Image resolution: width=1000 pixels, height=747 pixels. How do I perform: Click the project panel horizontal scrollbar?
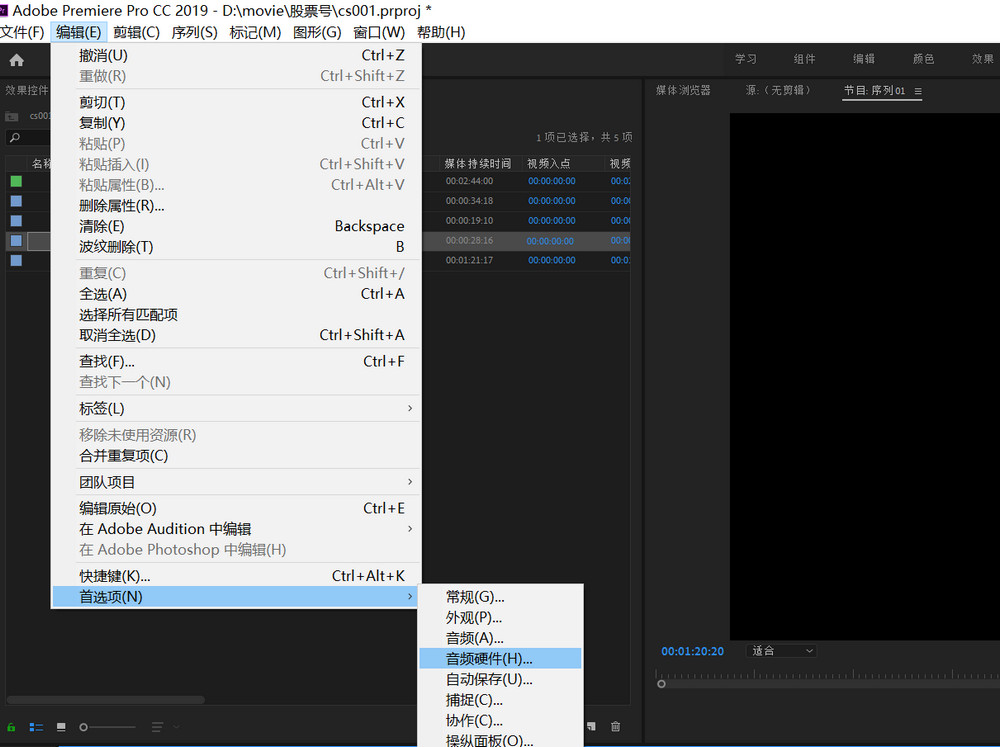pyautogui.click(x=105, y=700)
